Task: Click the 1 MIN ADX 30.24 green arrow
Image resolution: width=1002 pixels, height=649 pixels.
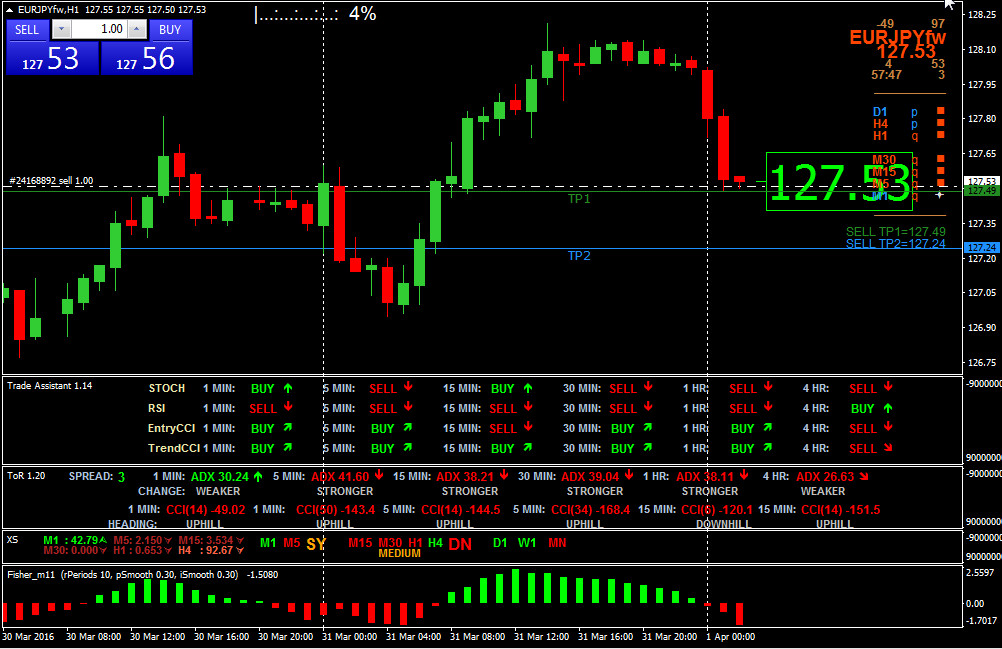Action: pos(258,476)
